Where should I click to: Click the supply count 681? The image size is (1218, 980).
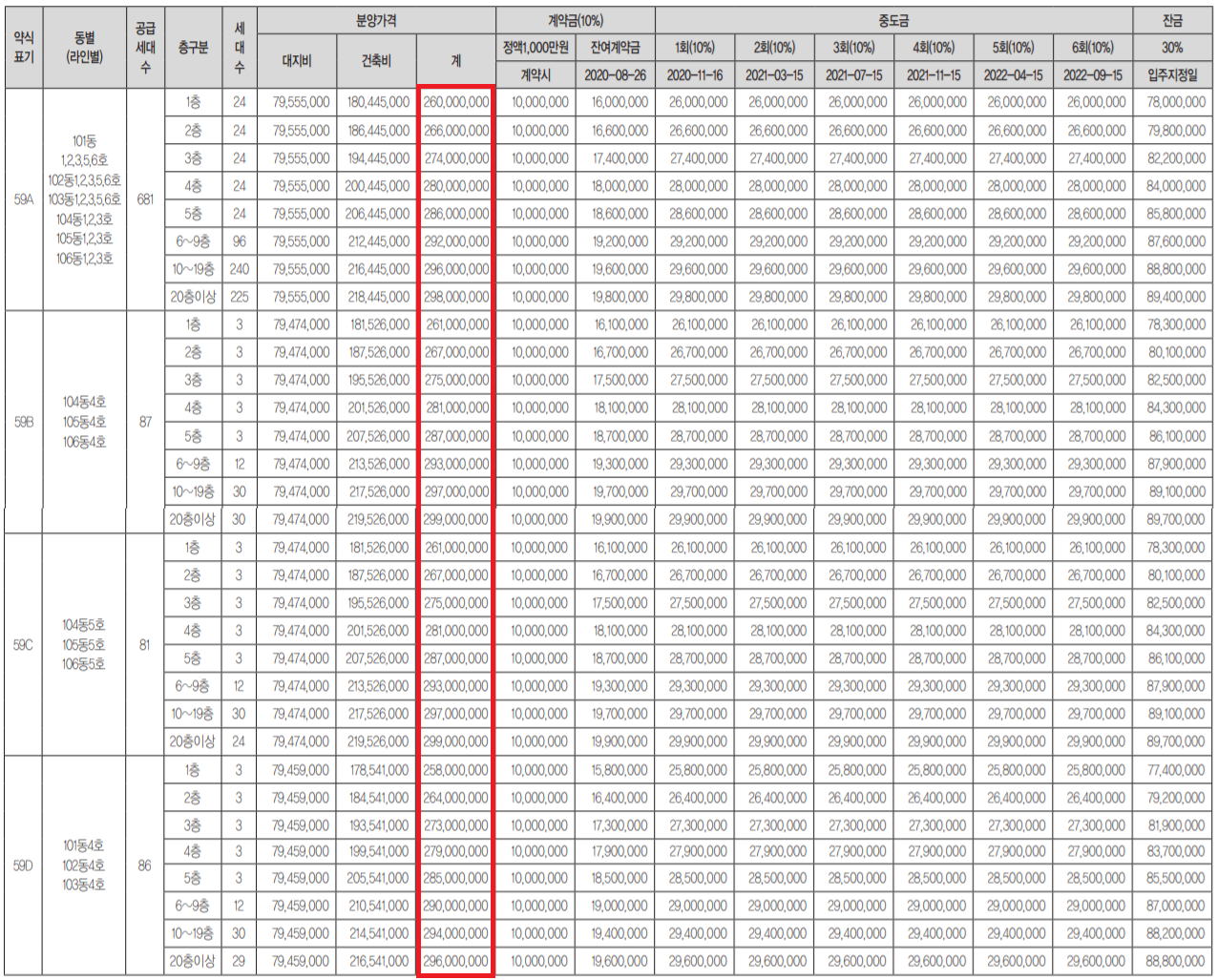[x=145, y=199]
